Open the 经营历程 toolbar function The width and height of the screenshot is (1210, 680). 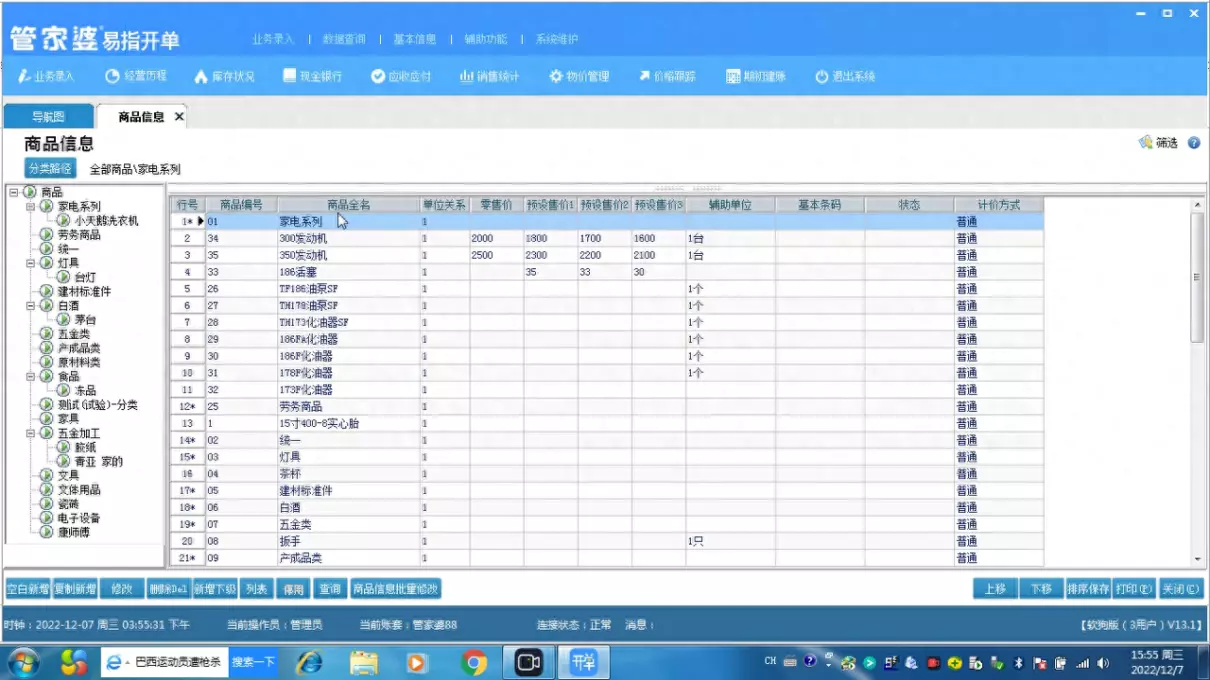click(x=134, y=74)
